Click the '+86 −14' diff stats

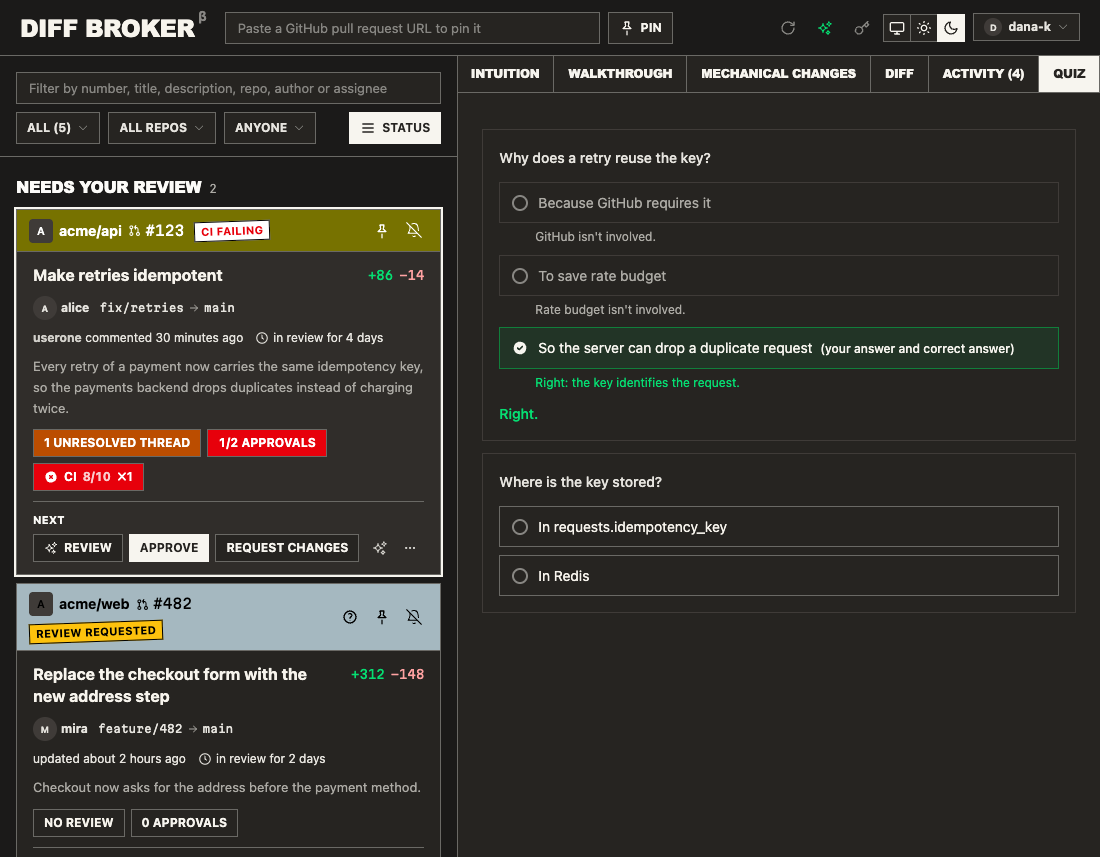click(x=396, y=276)
